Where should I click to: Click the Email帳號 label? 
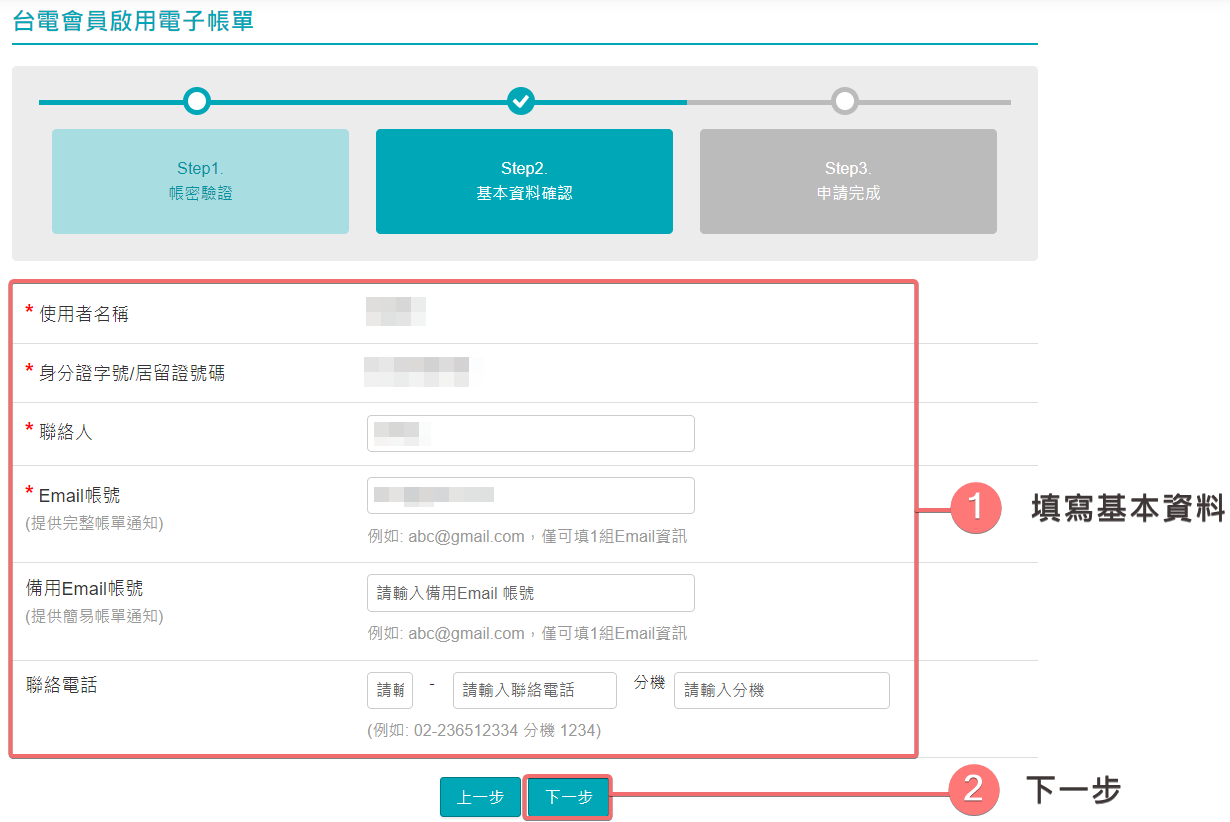(80, 495)
